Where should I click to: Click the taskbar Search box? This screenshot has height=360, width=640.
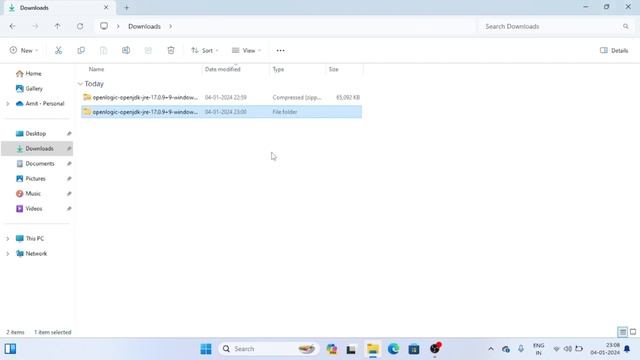click(268, 349)
